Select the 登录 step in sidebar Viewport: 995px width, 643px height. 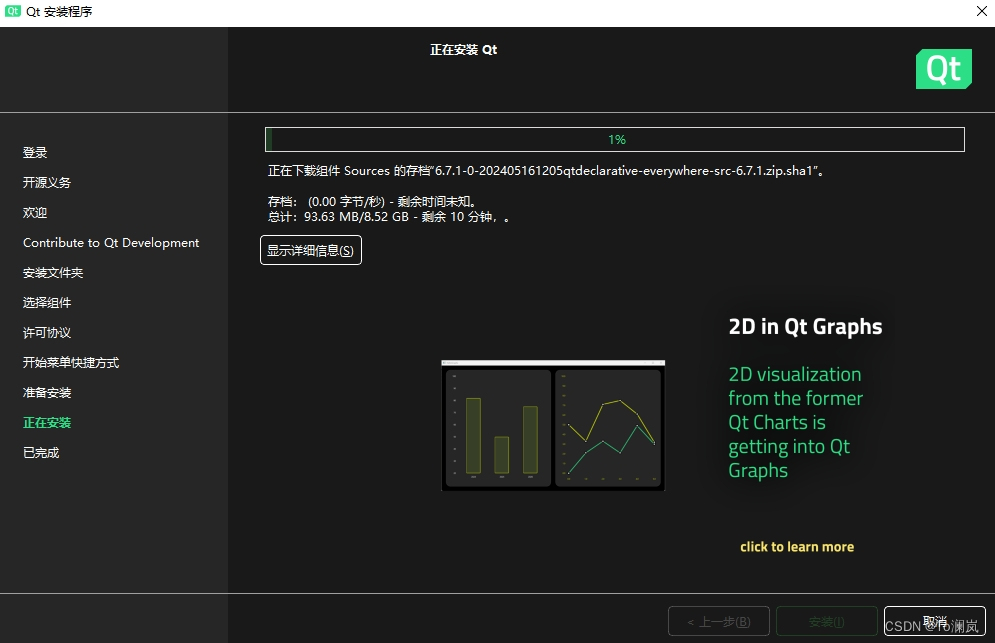pyautogui.click(x=35, y=152)
